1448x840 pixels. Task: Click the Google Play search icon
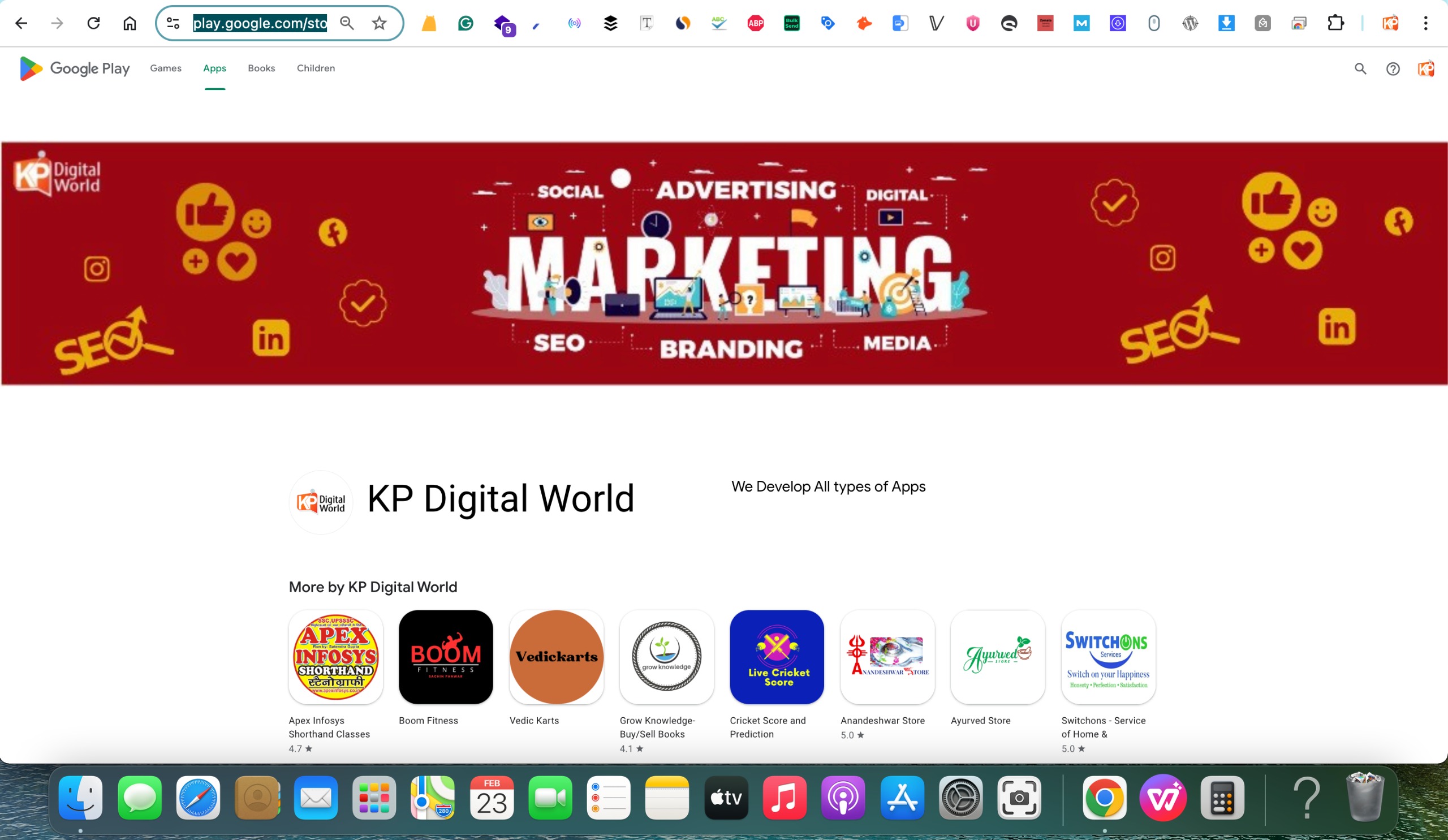tap(1360, 69)
